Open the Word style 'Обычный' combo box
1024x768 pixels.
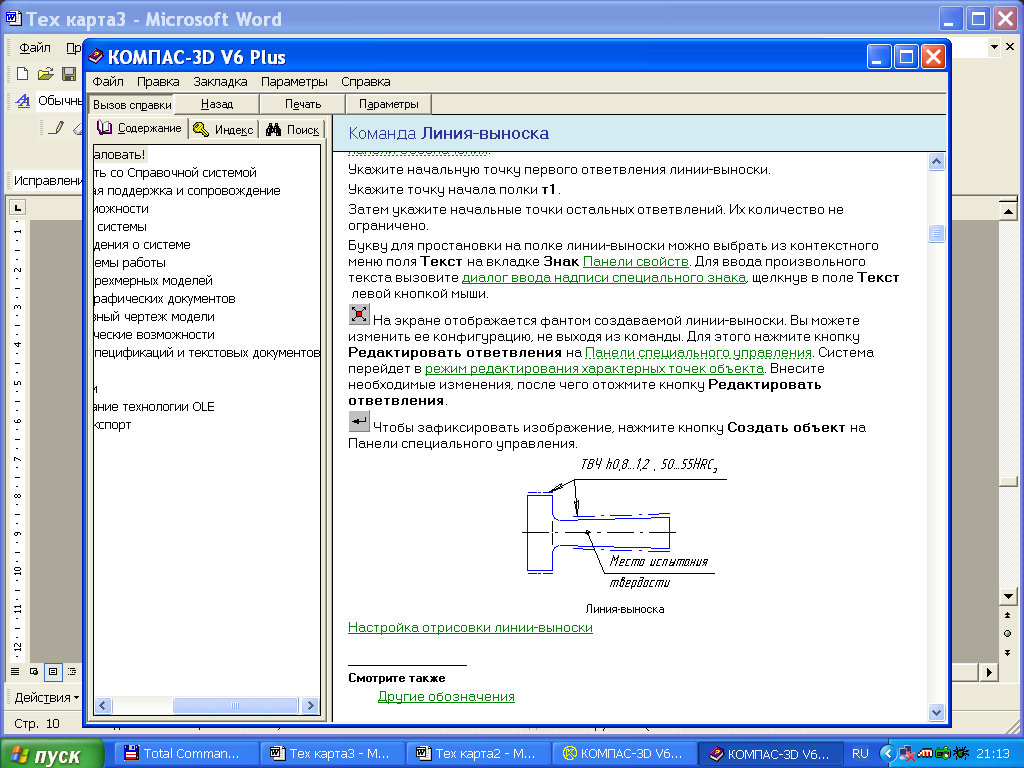(x=57, y=101)
